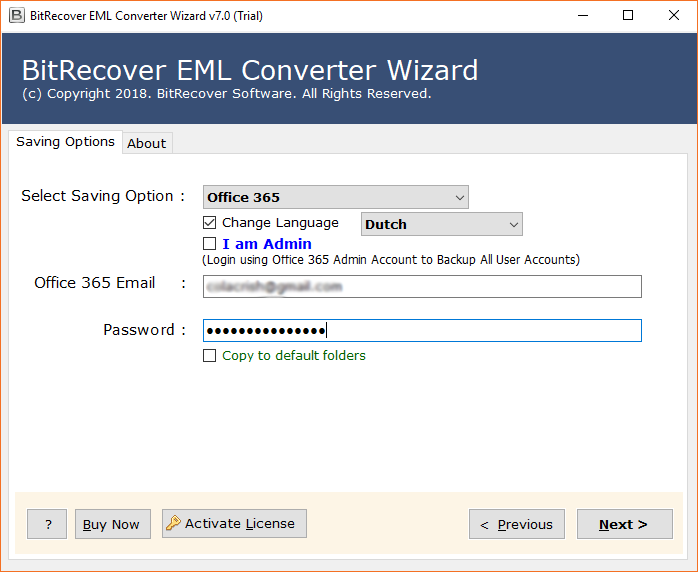Screen dimensions: 698x572
Task: Toggle the Change Language checkbox
Action: coord(209,223)
